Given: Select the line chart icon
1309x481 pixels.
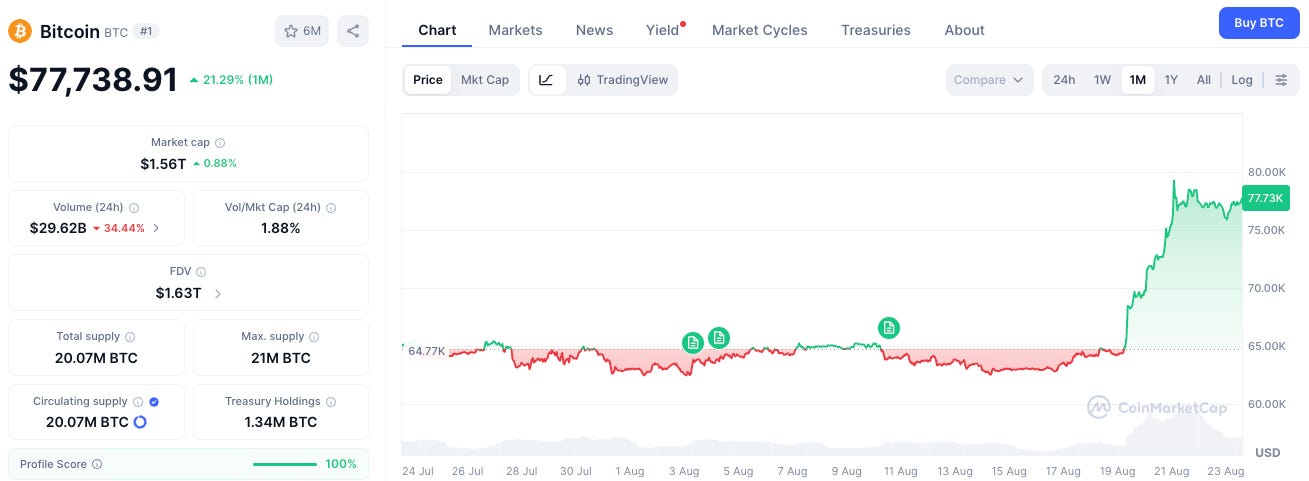Looking at the screenshot, I should [547, 80].
